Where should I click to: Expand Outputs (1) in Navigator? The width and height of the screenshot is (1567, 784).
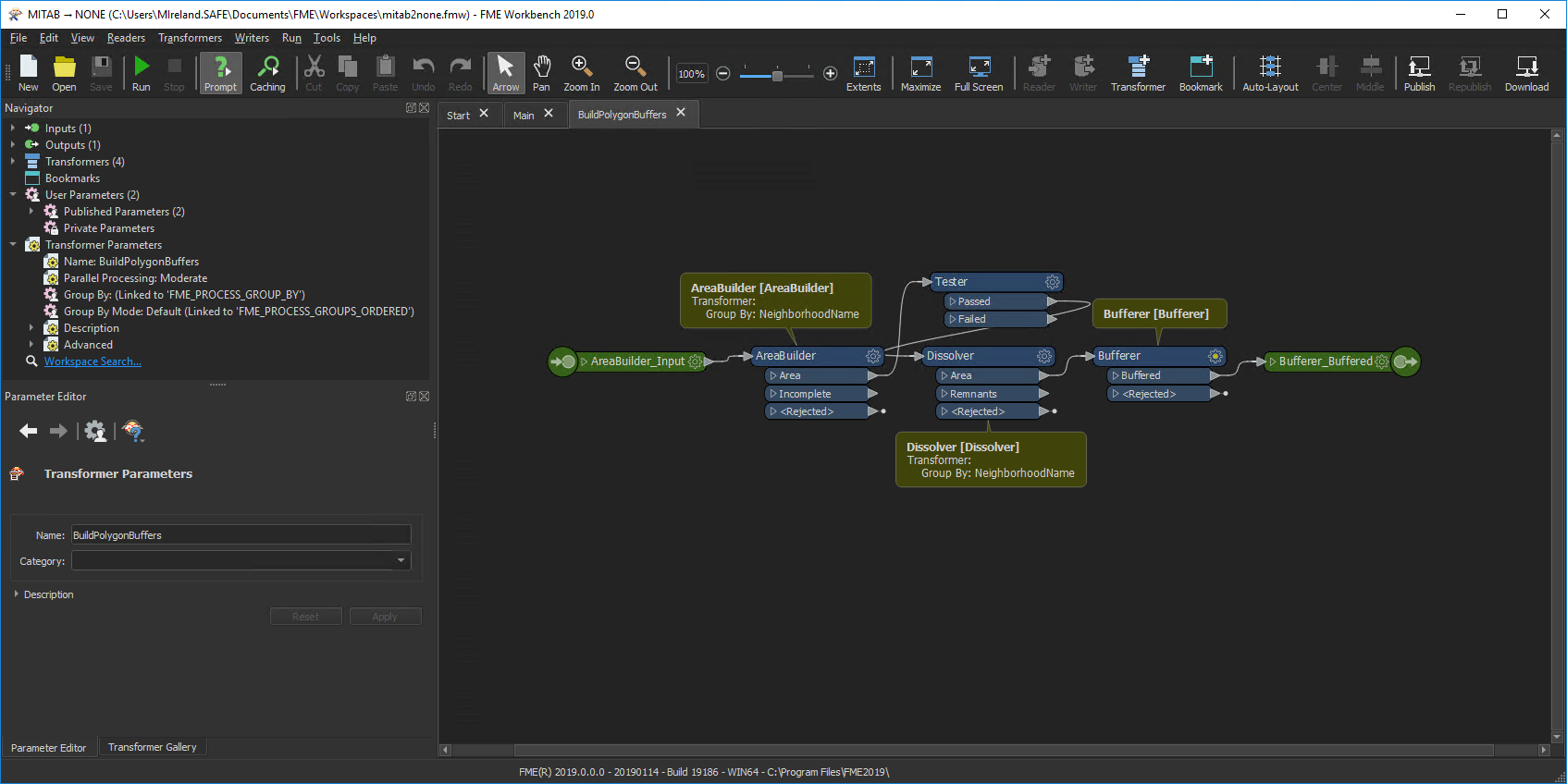pos(13,144)
